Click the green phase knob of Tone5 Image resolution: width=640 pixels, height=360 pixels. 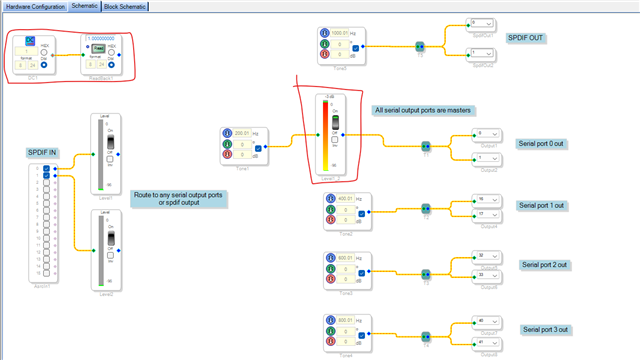pyautogui.click(x=324, y=44)
